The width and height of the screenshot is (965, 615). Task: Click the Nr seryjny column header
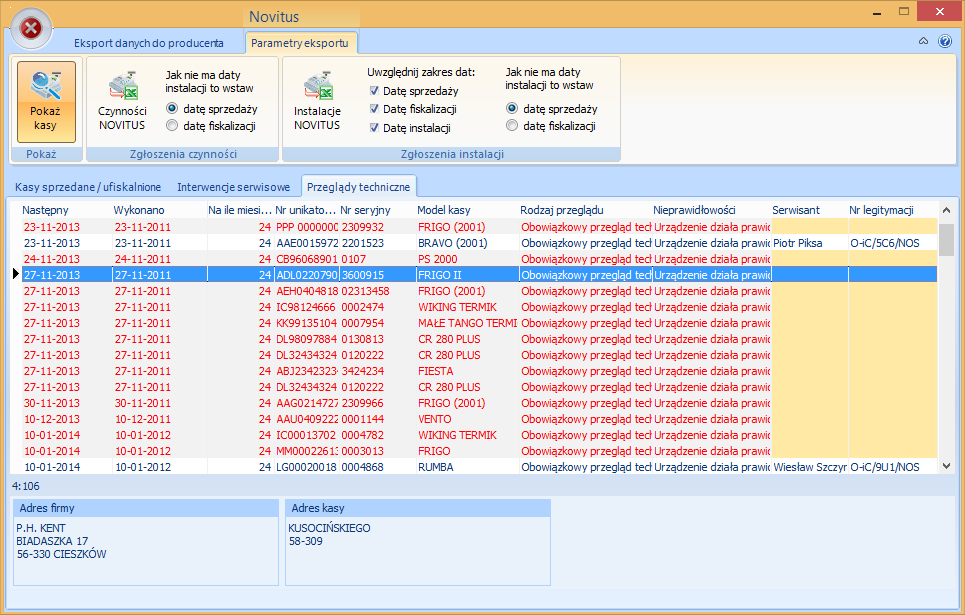[x=377, y=210]
